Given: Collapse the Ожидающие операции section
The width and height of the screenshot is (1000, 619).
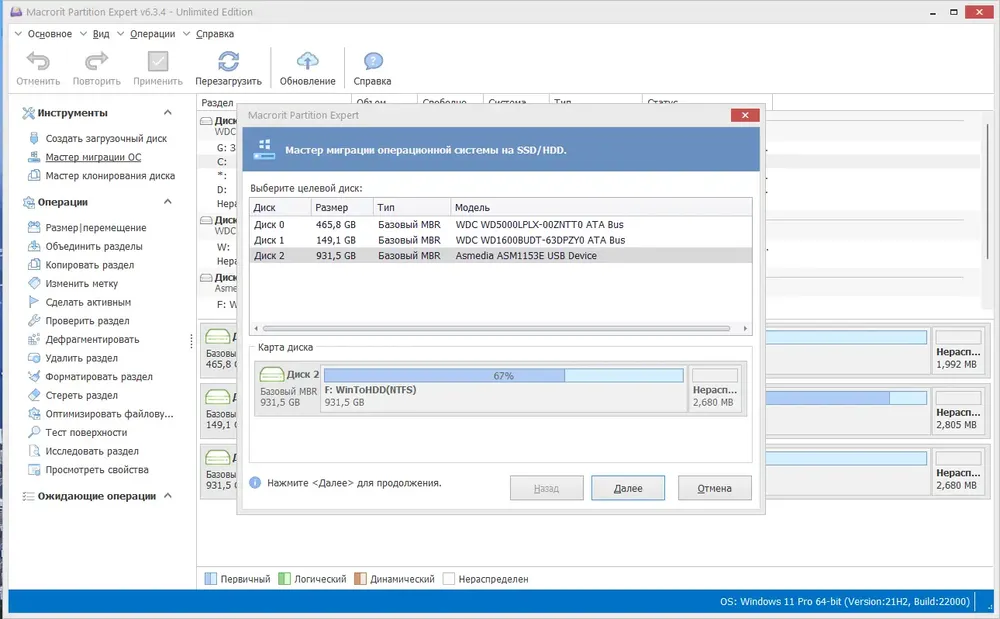Looking at the screenshot, I should coord(168,495).
